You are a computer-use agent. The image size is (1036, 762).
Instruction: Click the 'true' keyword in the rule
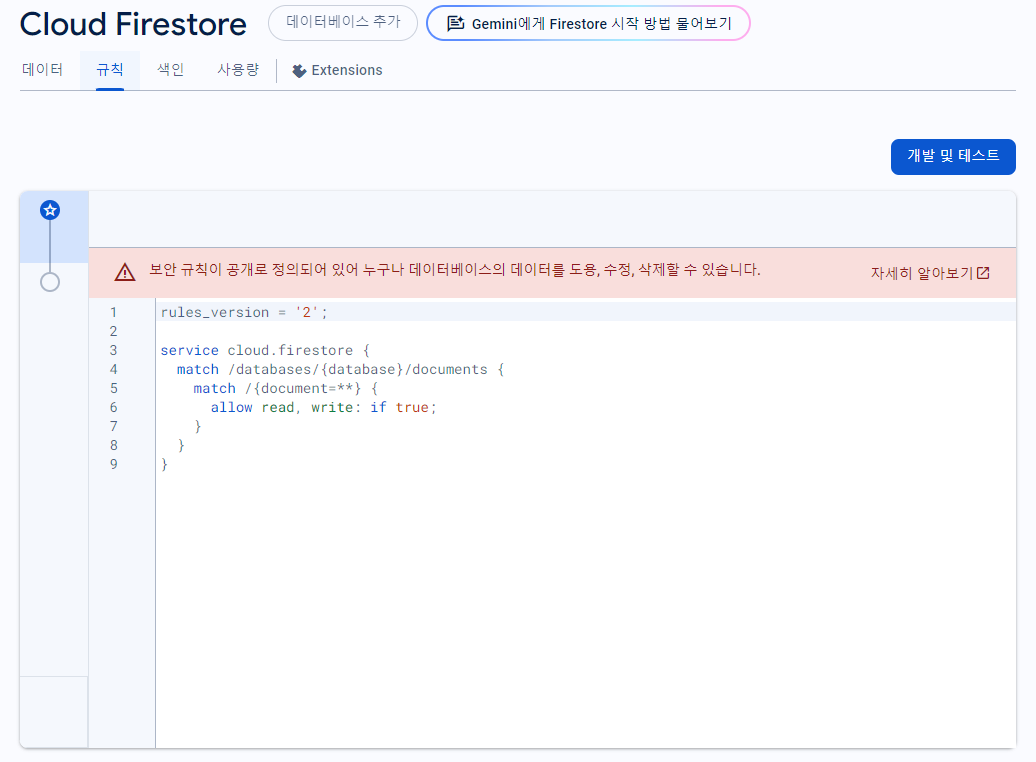coord(412,408)
